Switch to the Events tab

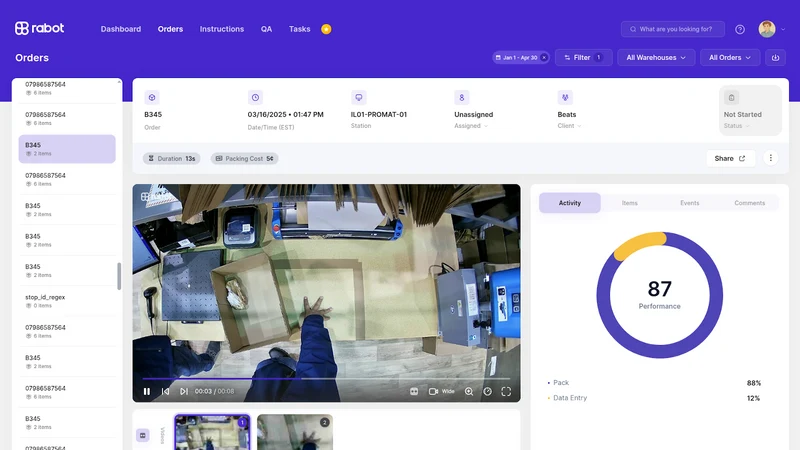click(x=689, y=203)
